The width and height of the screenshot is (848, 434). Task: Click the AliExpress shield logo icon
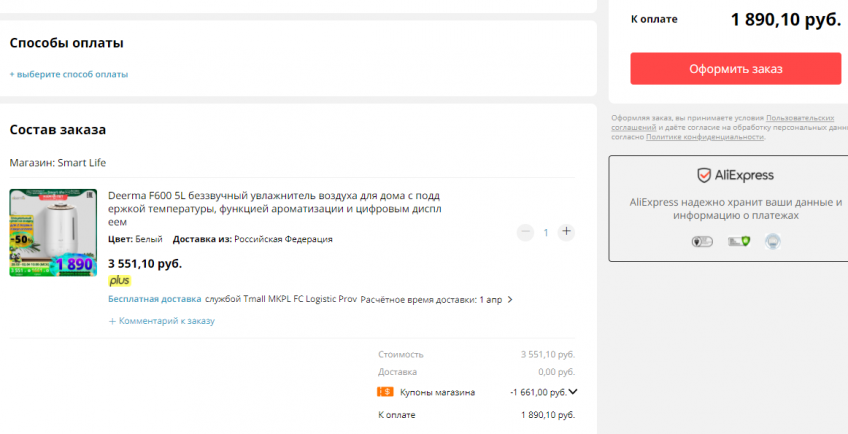point(704,175)
